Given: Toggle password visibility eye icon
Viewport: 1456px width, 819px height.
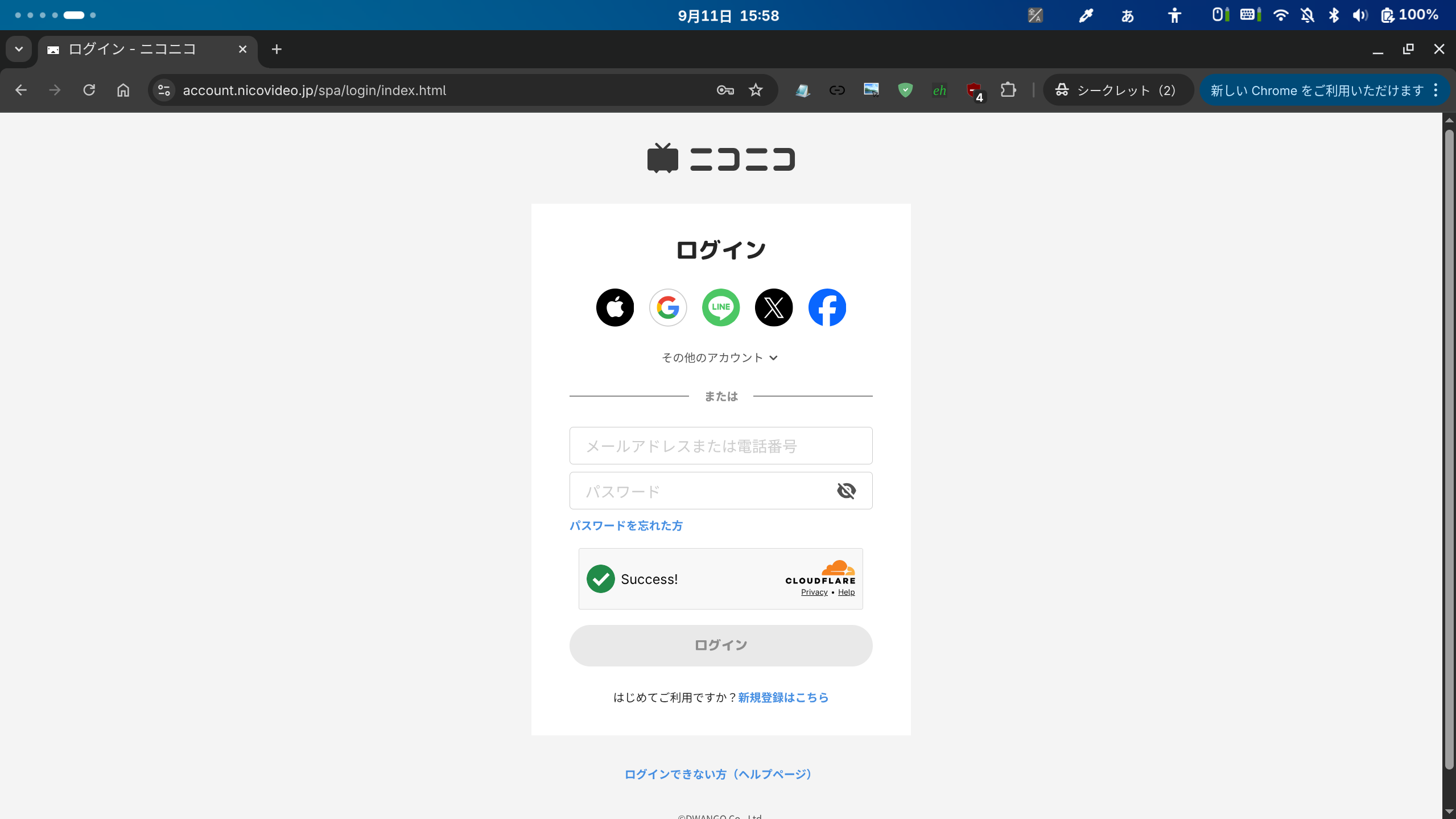Looking at the screenshot, I should pyautogui.click(x=847, y=491).
